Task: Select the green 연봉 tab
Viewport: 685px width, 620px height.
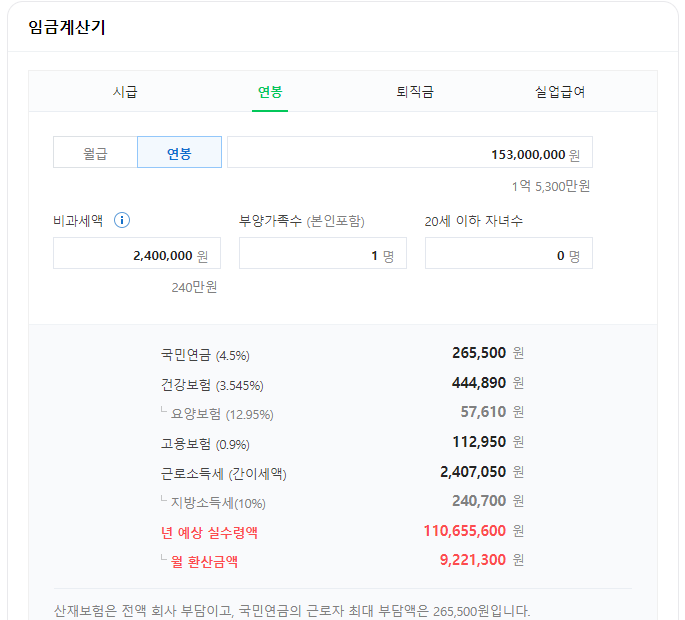Action: click(270, 92)
